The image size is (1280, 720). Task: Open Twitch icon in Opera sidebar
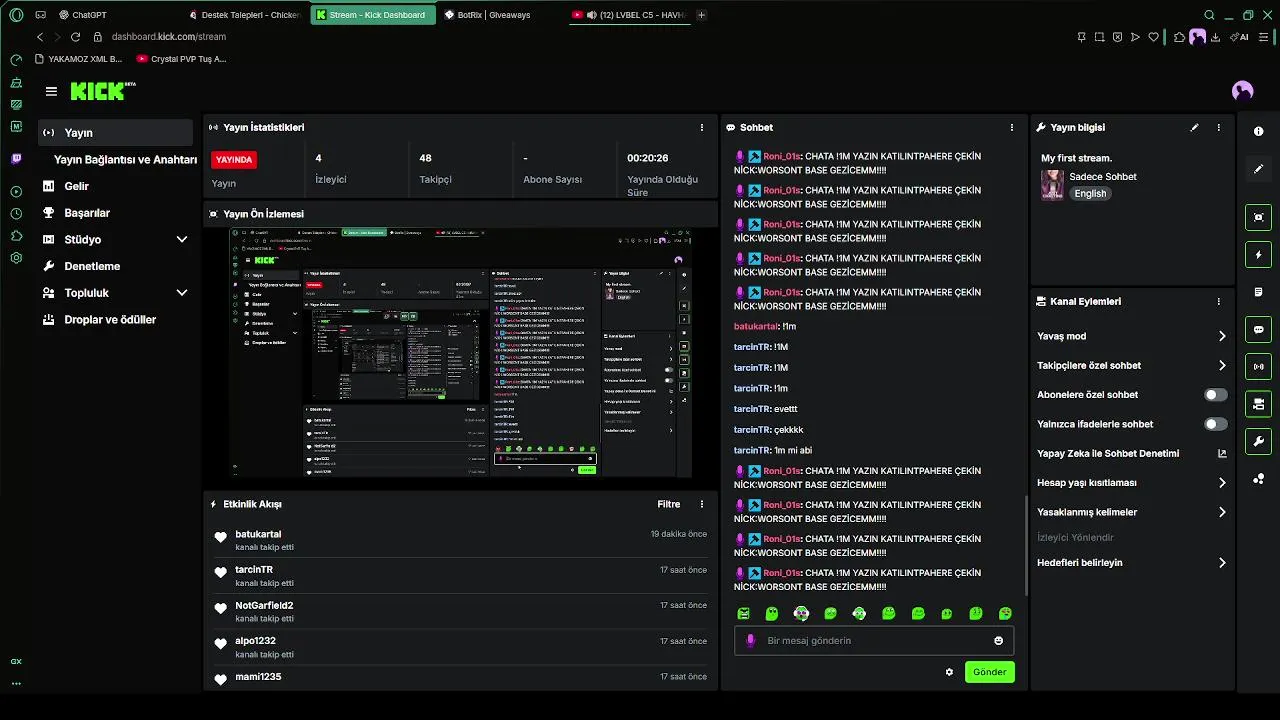(x=16, y=159)
